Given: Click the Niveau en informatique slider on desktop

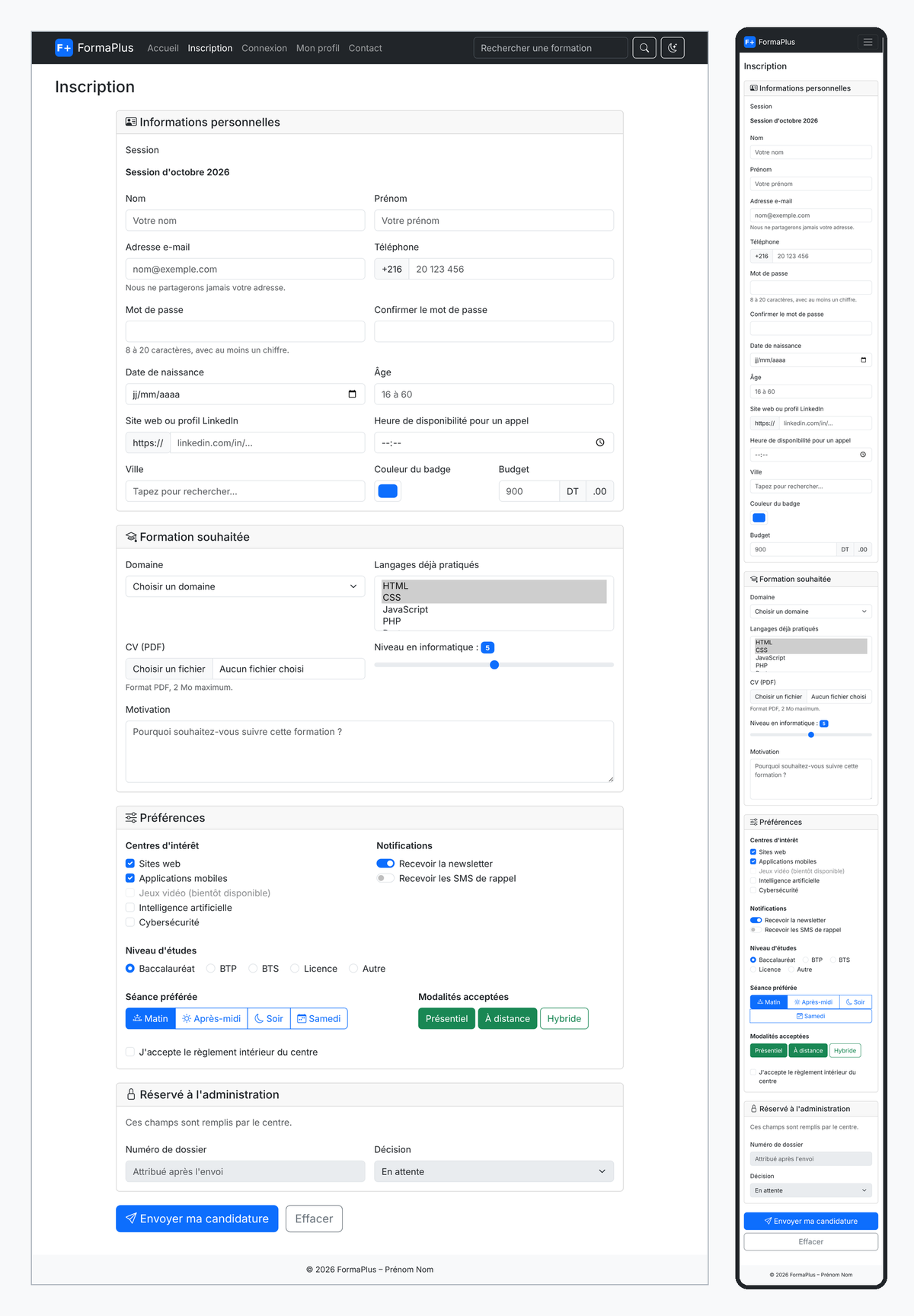Looking at the screenshot, I should click(x=494, y=665).
